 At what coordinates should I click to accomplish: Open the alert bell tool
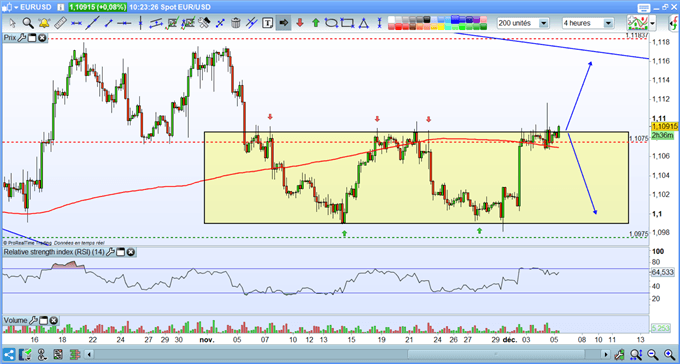click(44, 23)
